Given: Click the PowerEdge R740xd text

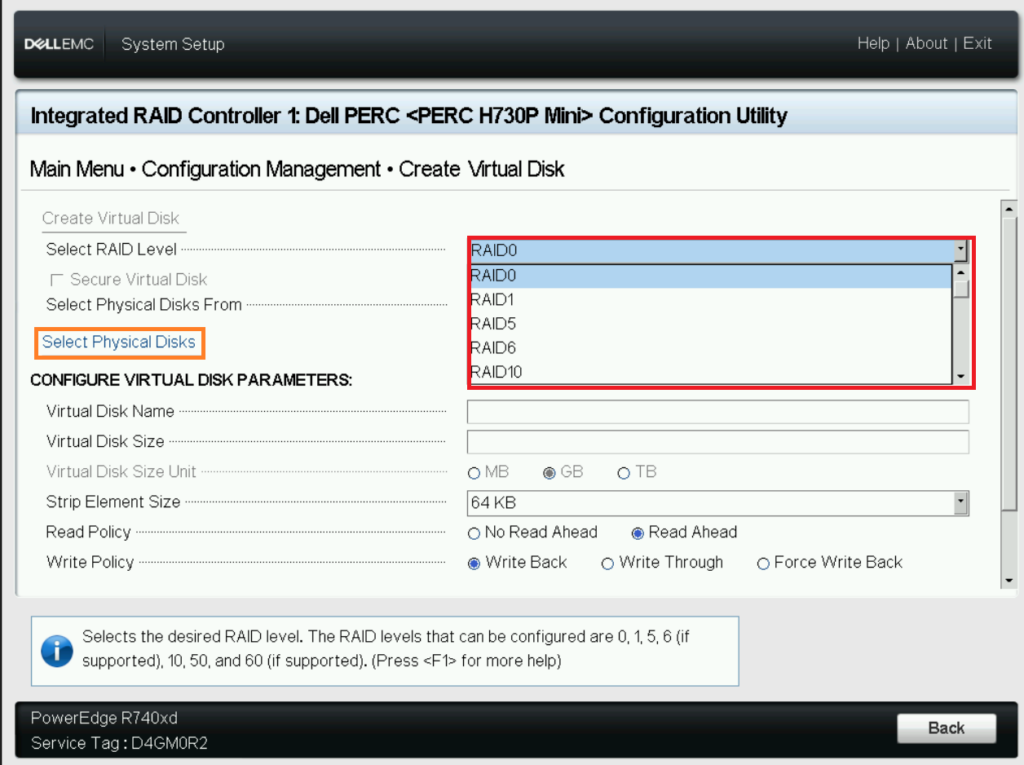Looking at the screenshot, I should pyautogui.click(x=104, y=718).
